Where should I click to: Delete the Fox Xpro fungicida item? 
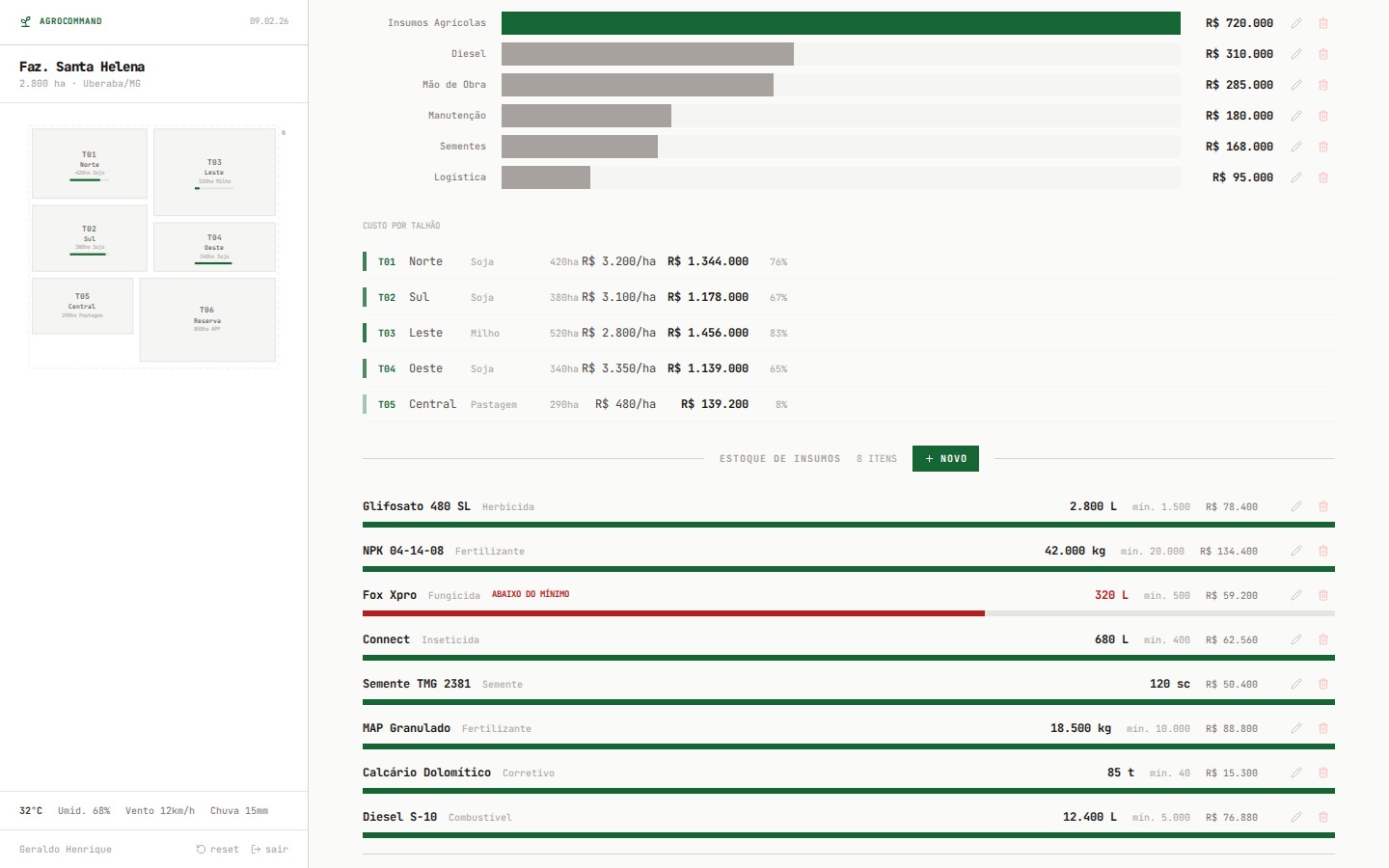pos(1322,595)
